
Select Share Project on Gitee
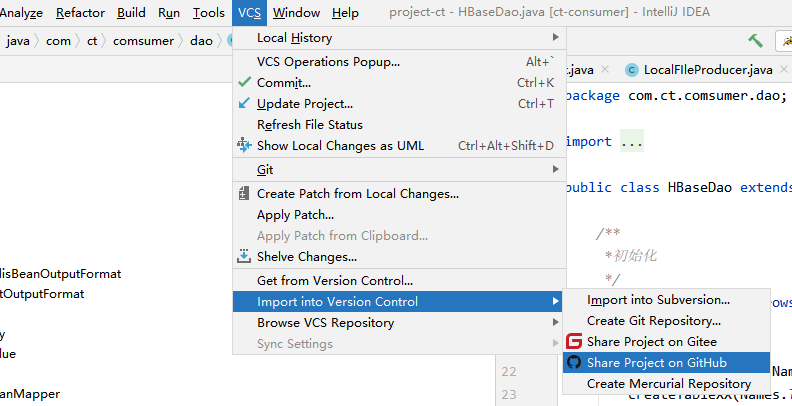click(x=666, y=342)
